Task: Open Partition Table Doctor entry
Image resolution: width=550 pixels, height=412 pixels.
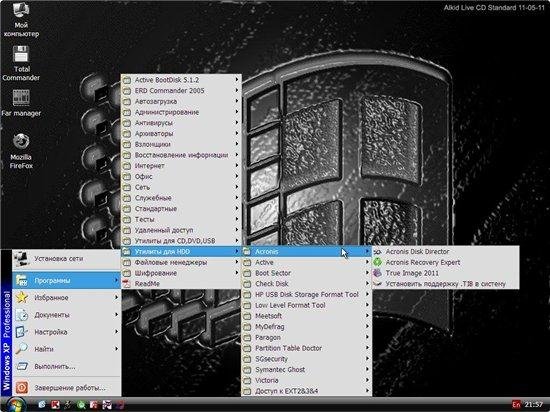Action: 306,348
